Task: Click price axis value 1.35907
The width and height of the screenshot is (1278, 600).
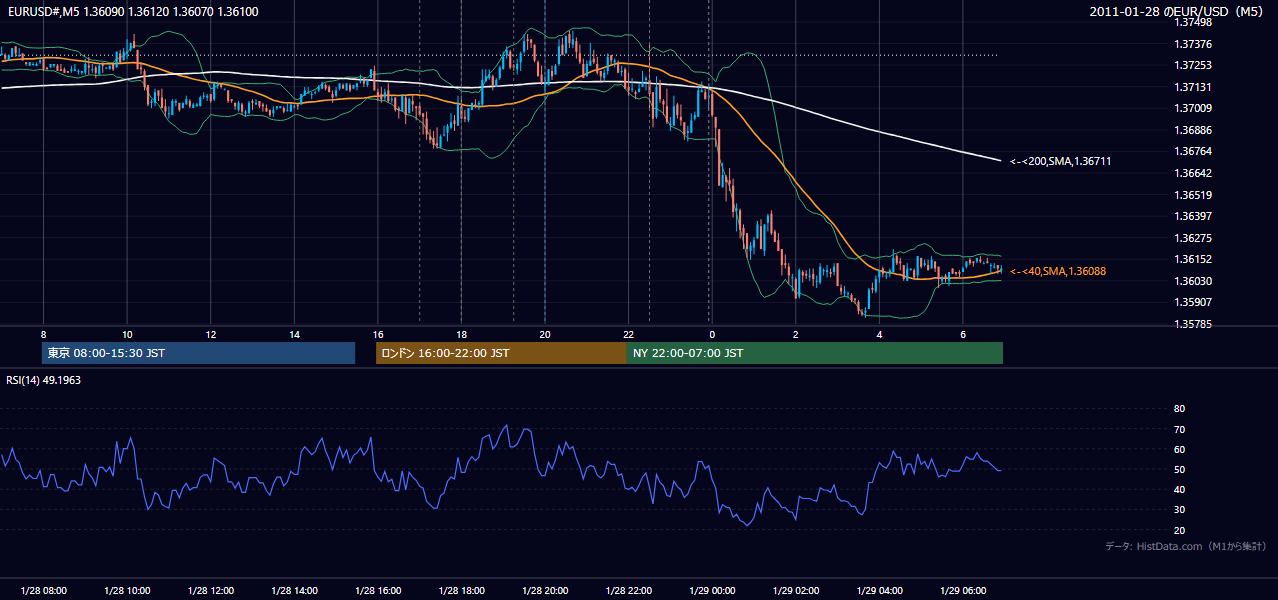Action: [x=1193, y=302]
